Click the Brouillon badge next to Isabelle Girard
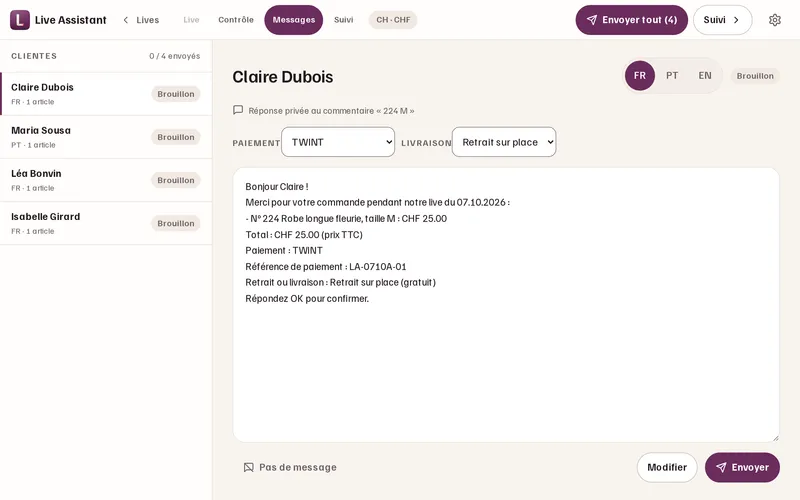Screen dimensions: 800x500 coord(176,223)
